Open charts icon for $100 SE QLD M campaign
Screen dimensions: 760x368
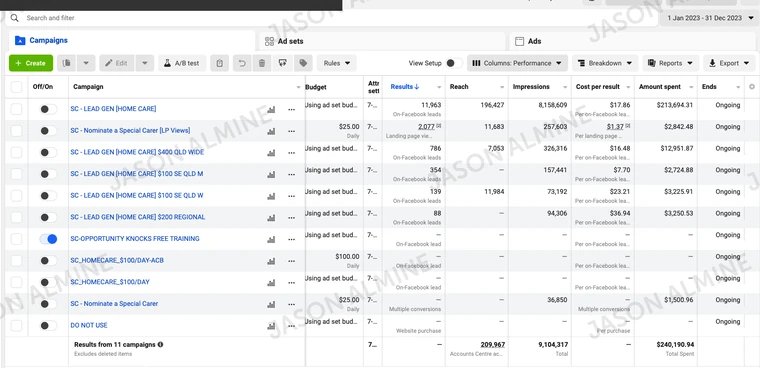point(271,175)
